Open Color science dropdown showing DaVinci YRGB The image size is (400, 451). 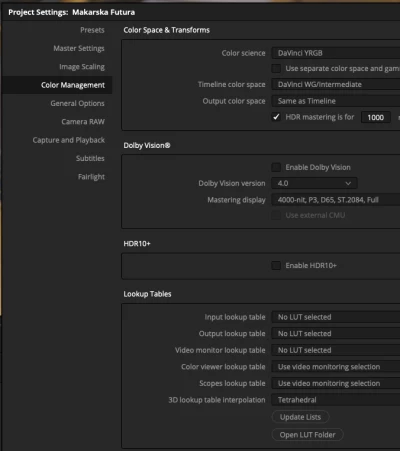tap(336, 53)
